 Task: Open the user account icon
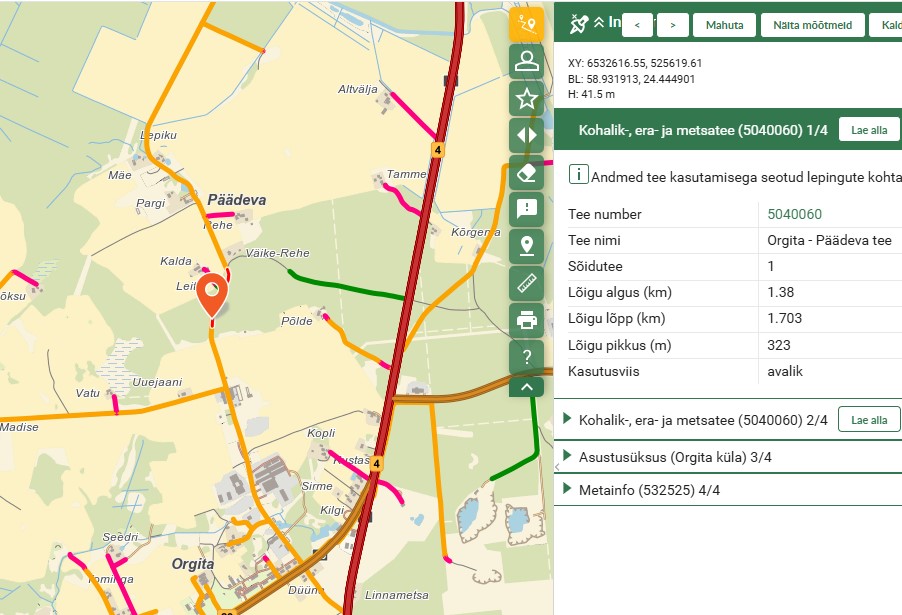click(x=526, y=61)
